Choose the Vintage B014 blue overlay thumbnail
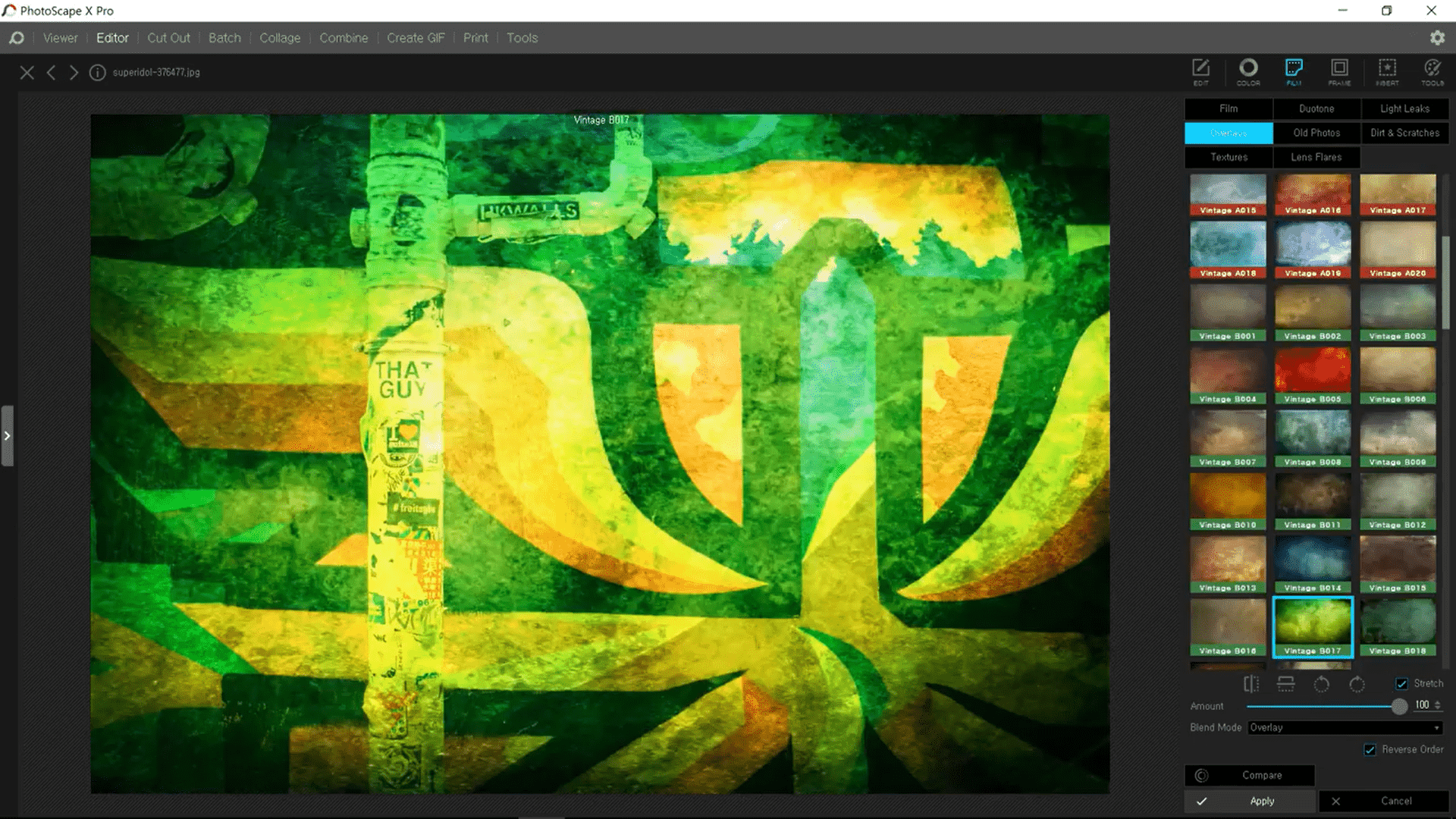 pyautogui.click(x=1313, y=565)
